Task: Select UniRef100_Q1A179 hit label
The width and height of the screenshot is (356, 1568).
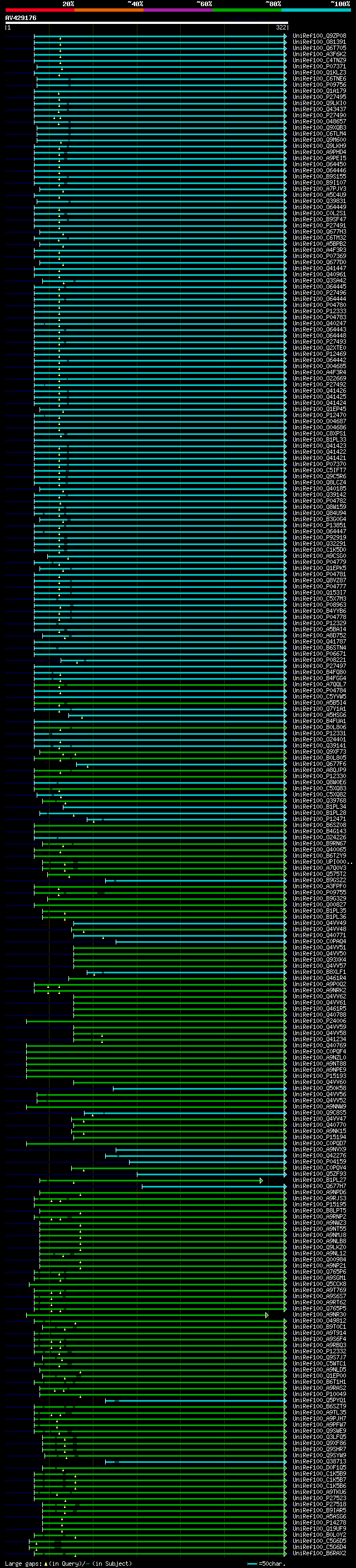Action: point(319,91)
